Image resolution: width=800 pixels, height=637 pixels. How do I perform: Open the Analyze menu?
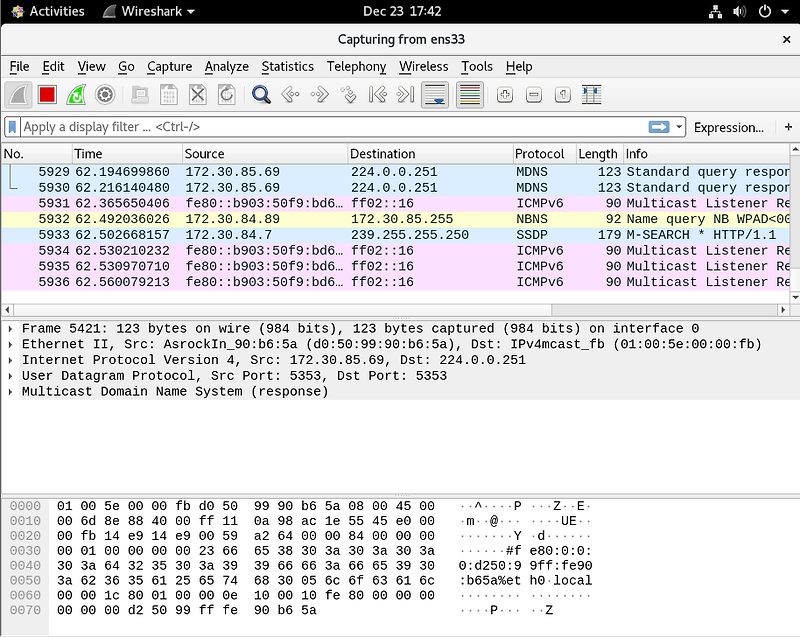[227, 67]
